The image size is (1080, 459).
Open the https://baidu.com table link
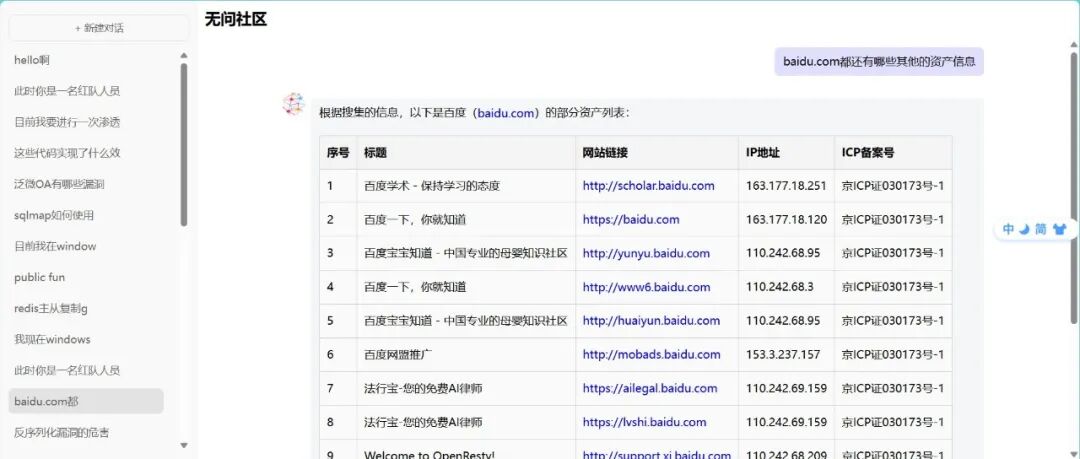pyautogui.click(x=631, y=219)
